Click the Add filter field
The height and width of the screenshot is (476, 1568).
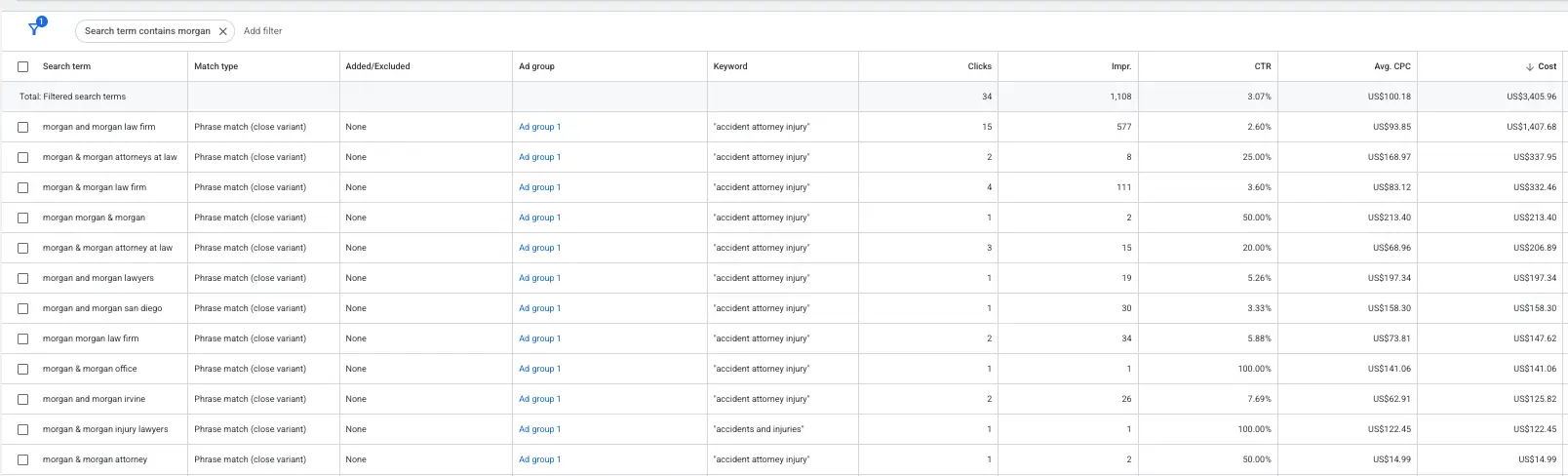pyautogui.click(x=262, y=31)
